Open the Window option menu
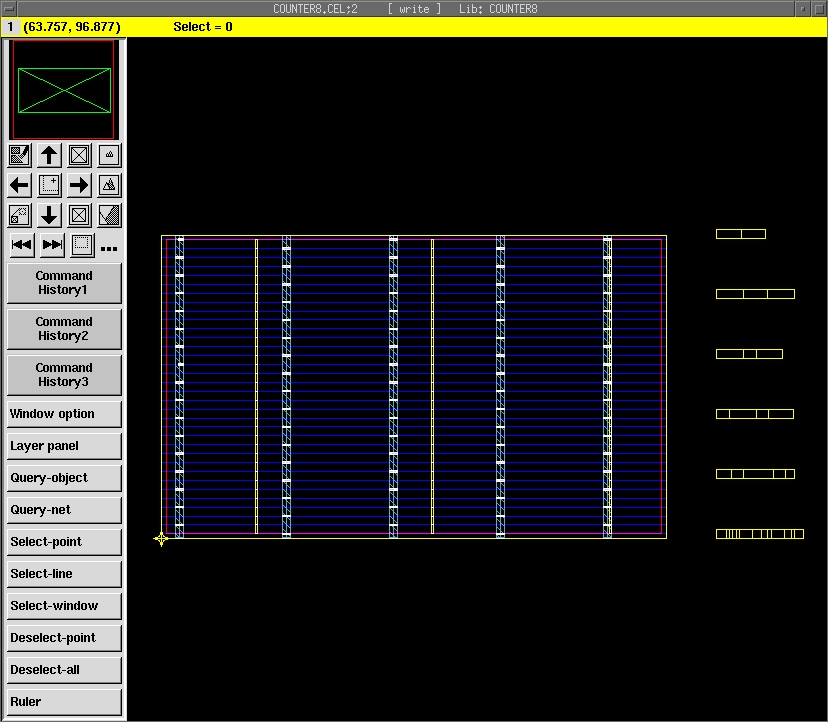 (x=64, y=414)
